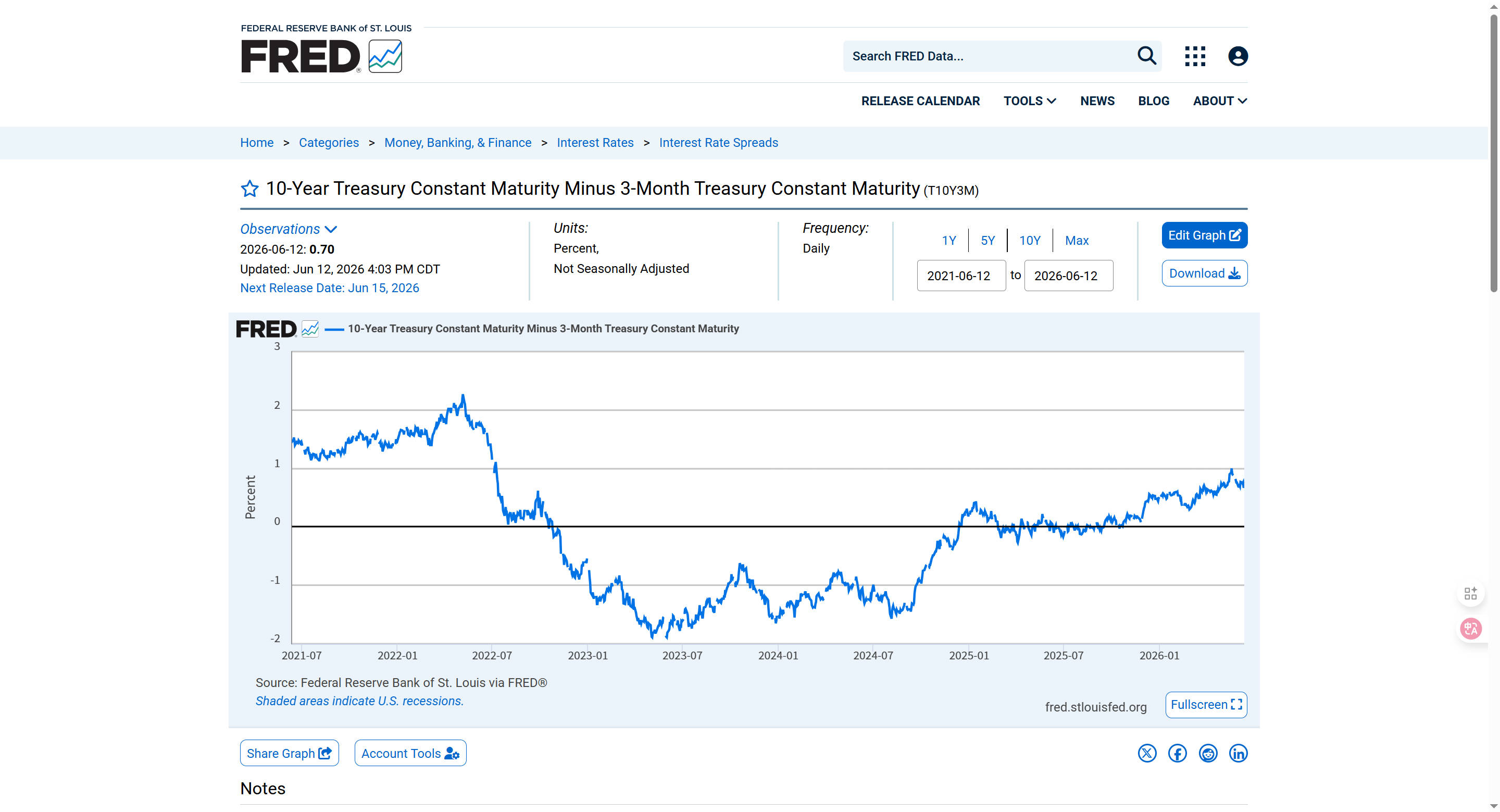Image resolution: width=1500 pixels, height=812 pixels.
Task: Click the start date field 2021-06-12
Action: click(x=961, y=276)
